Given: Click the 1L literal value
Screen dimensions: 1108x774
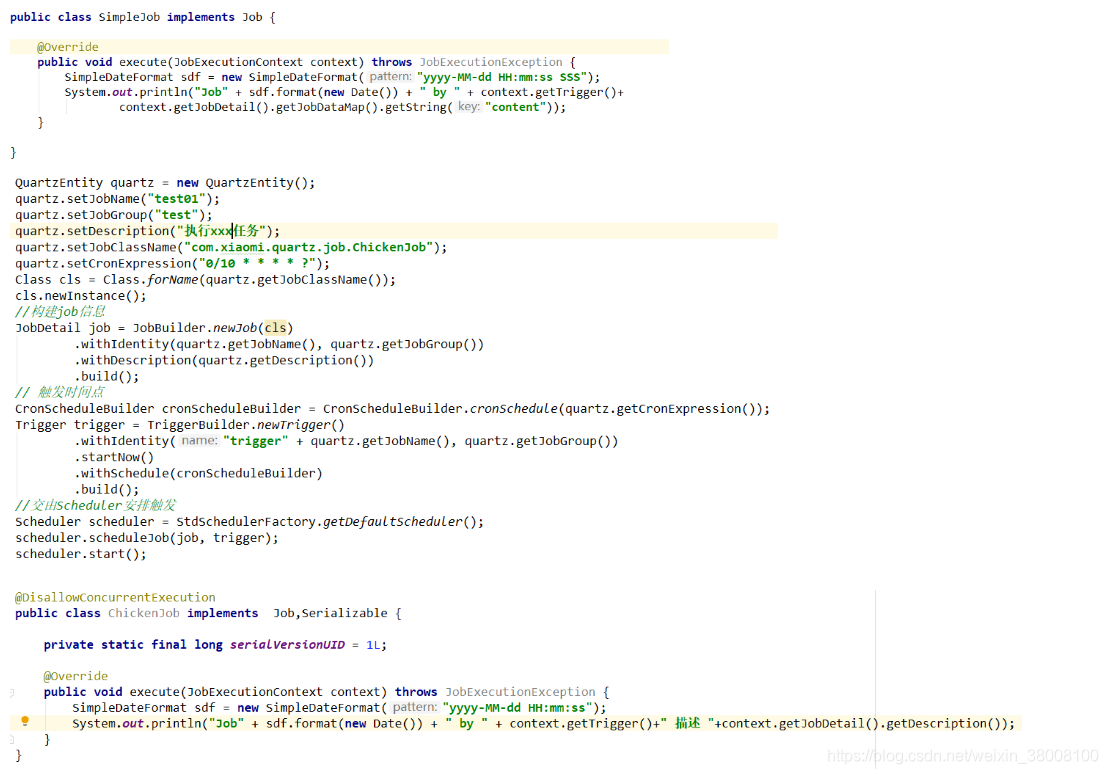Looking at the screenshot, I should coord(373,645).
